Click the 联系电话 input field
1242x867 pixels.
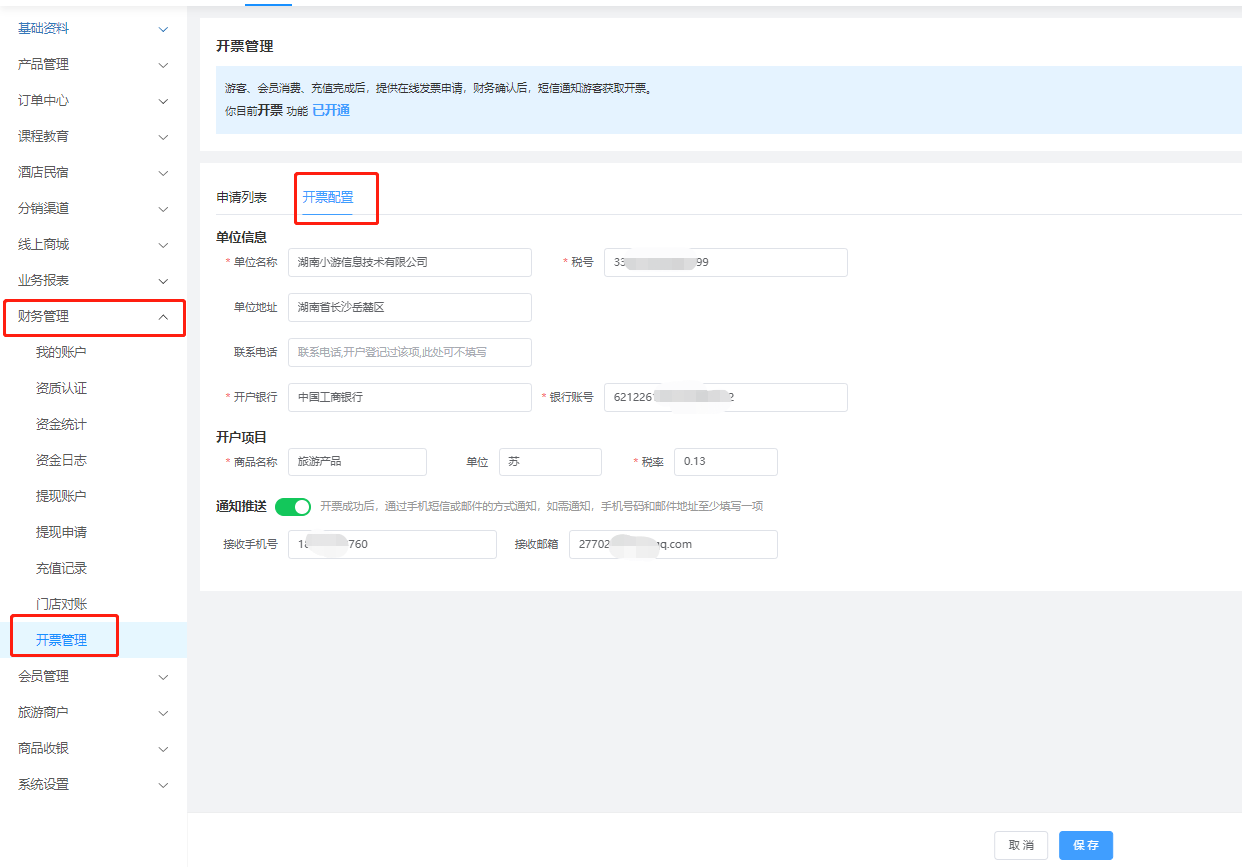pyautogui.click(x=409, y=352)
